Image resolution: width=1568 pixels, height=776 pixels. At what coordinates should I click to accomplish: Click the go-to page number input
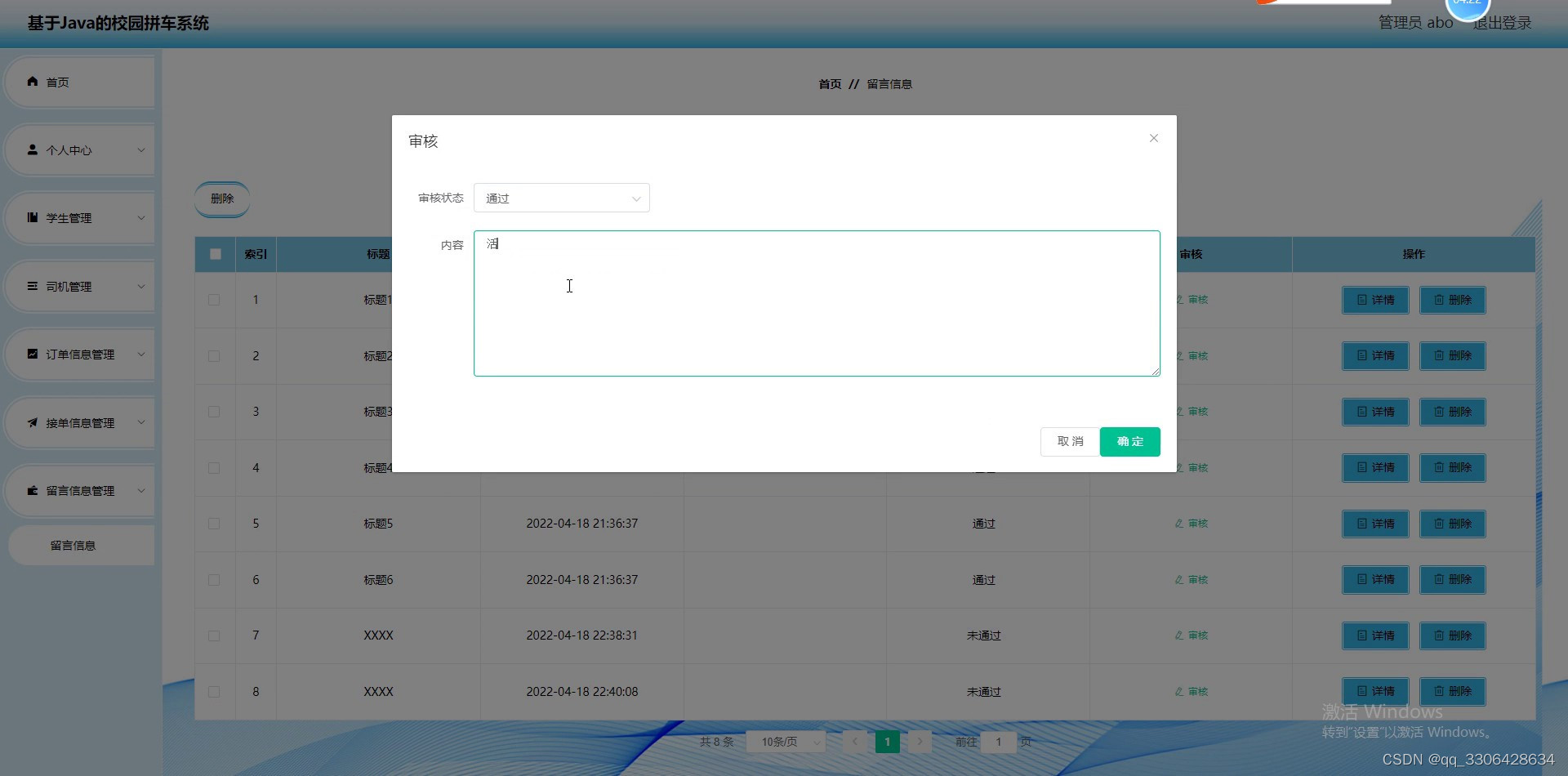coord(998,742)
